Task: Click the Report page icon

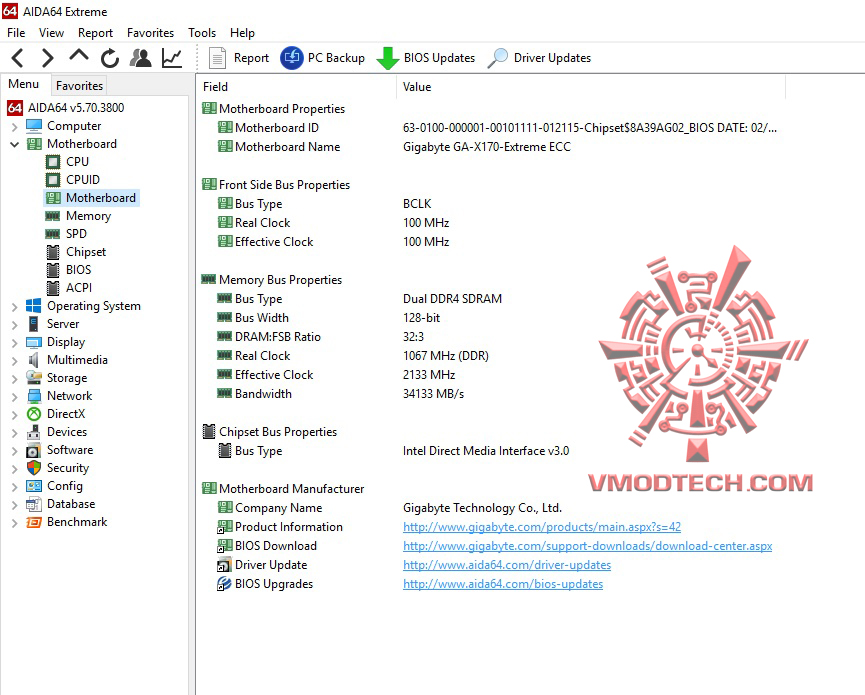Action: pyautogui.click(x=217, y=58)
